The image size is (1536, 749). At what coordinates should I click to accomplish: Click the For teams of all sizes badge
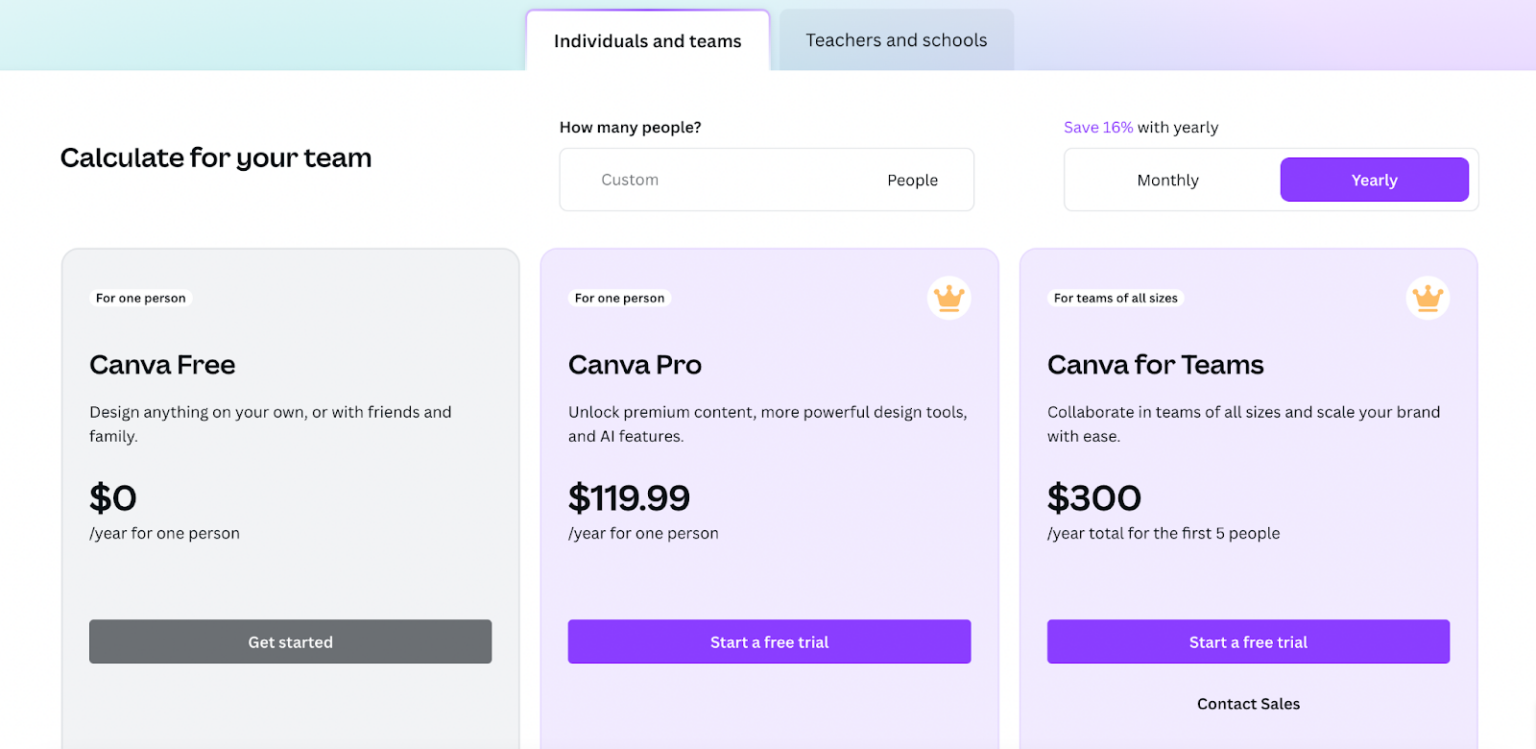[1115, 298]
